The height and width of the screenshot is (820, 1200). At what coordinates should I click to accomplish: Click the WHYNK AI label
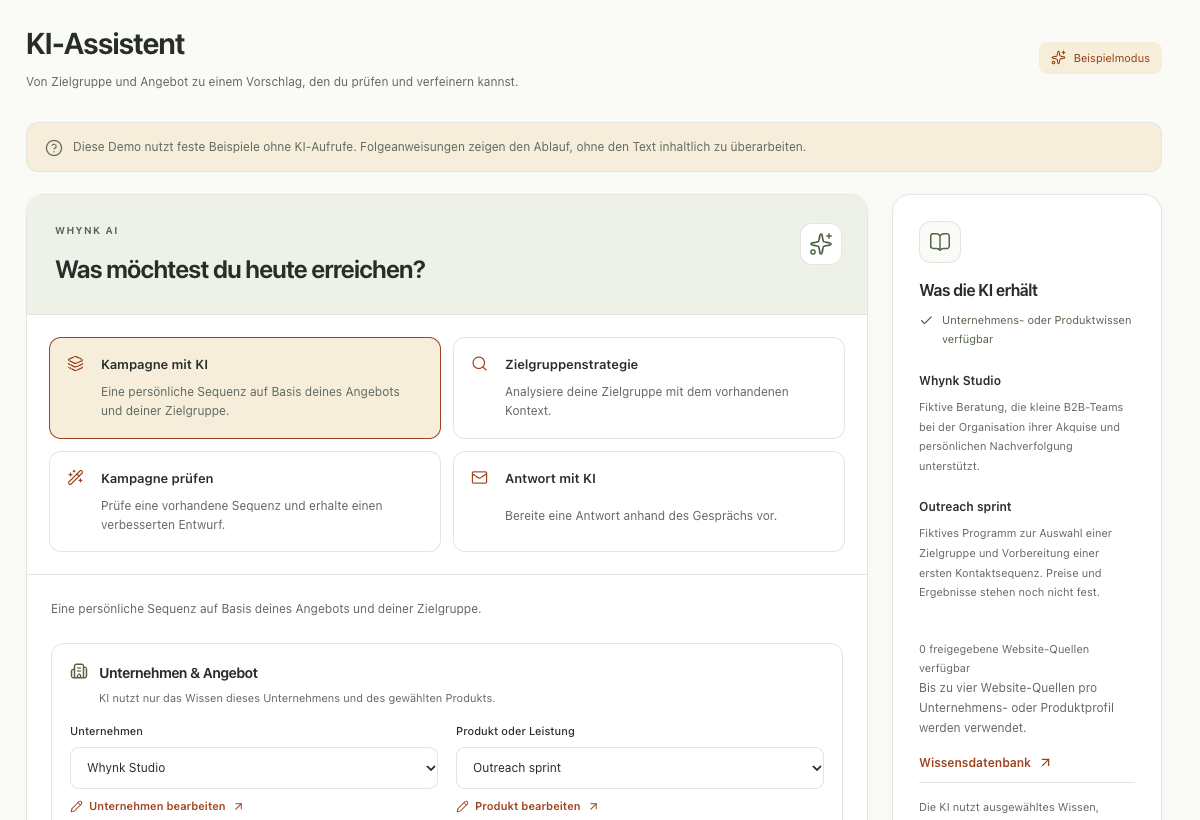pos(86,230)
